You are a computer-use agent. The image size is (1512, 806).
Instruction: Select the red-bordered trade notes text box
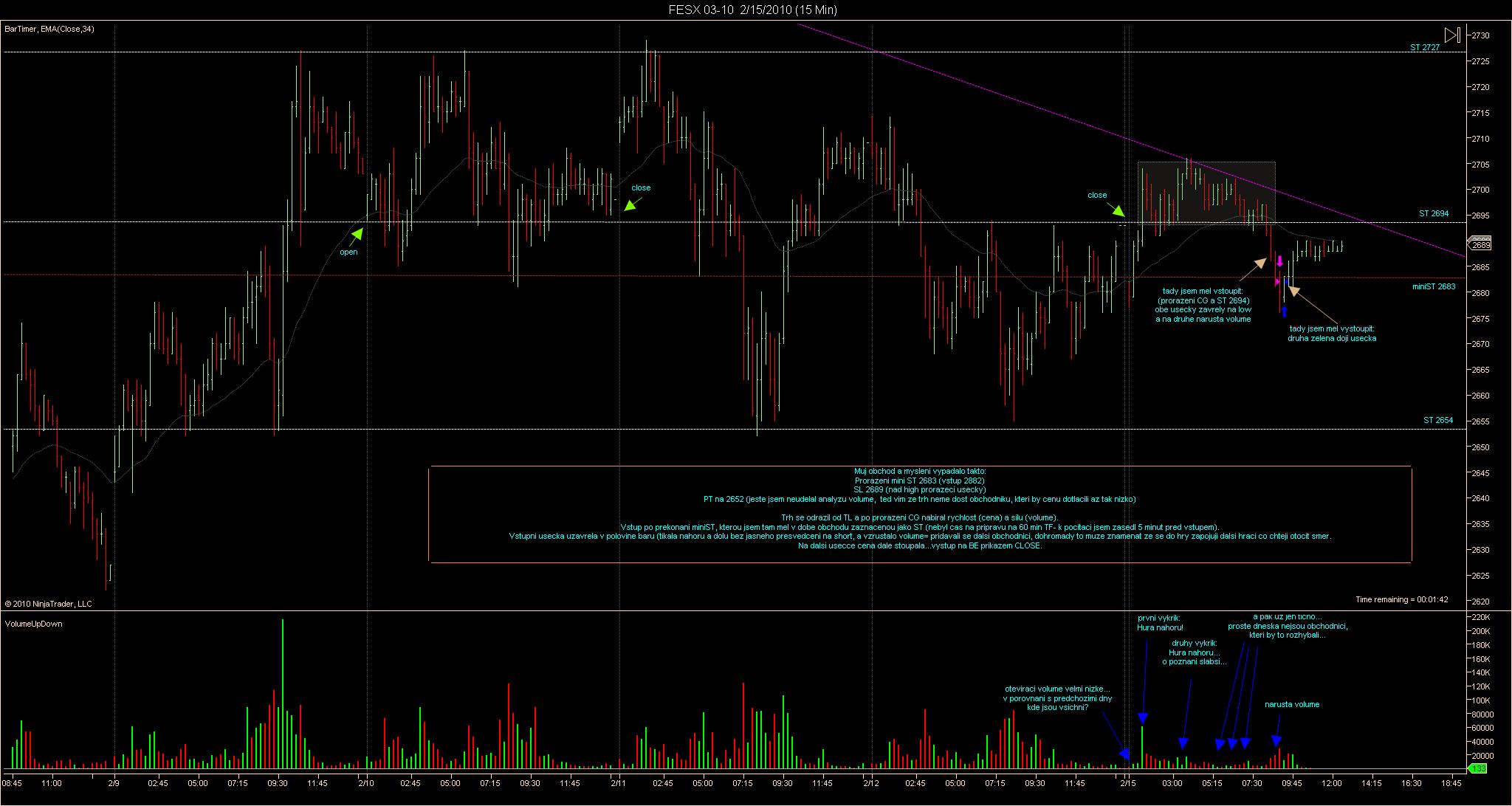pyautogui.click(x=919, y=514)
